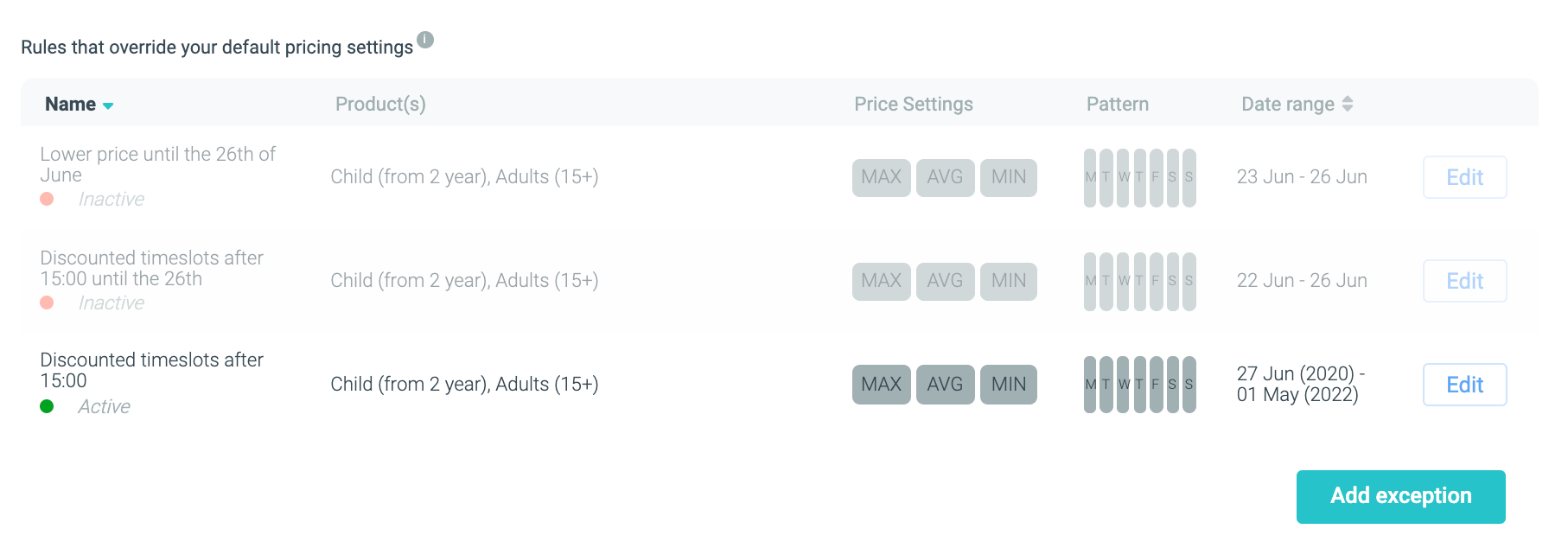Click the 27 Jun (2020) - 01 May (2022) date range

1300,385
